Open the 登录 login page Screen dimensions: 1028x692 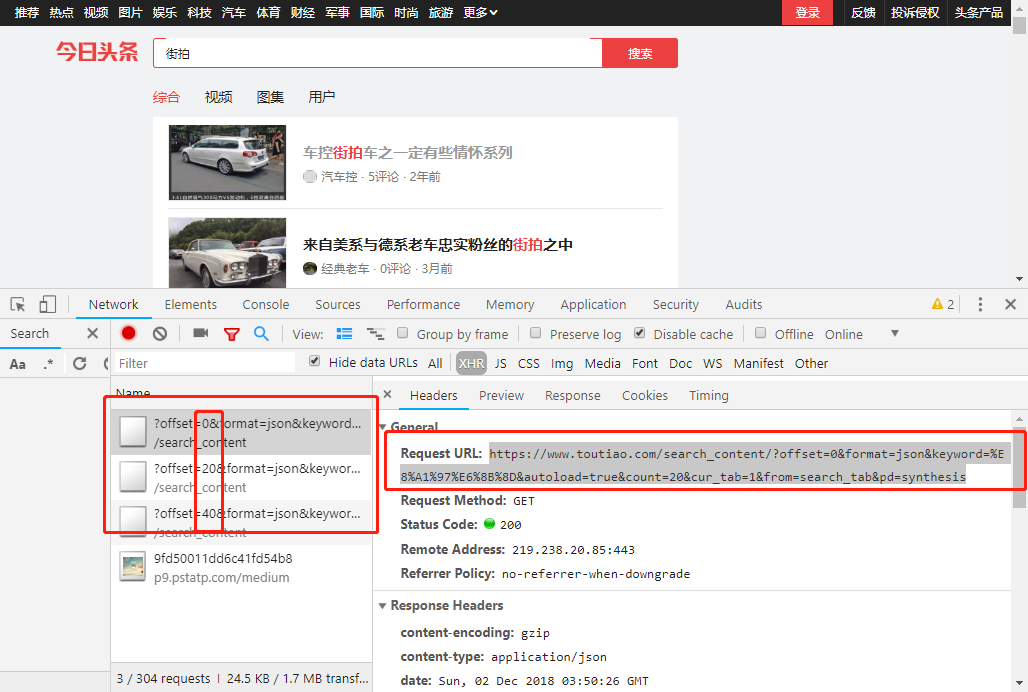807,13
